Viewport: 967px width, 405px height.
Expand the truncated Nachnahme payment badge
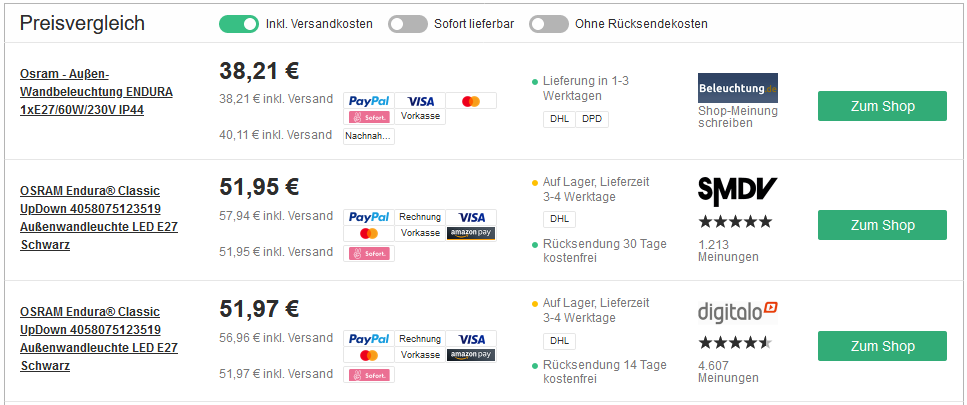368,136
